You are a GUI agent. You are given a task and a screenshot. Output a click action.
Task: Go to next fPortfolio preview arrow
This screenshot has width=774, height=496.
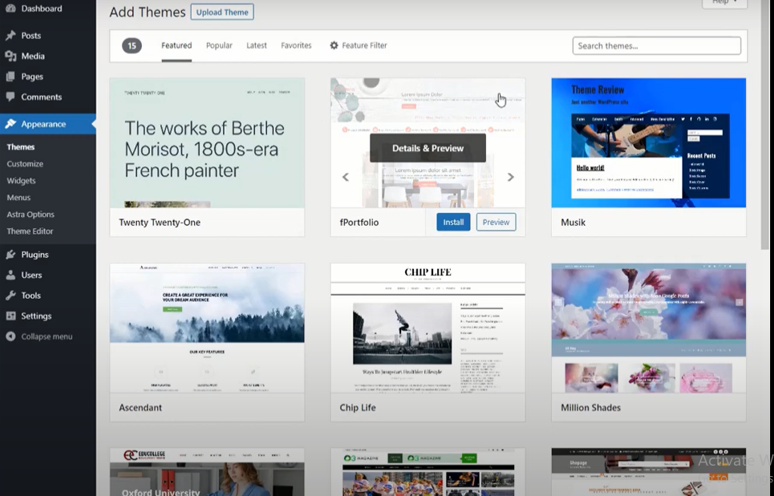510,177
